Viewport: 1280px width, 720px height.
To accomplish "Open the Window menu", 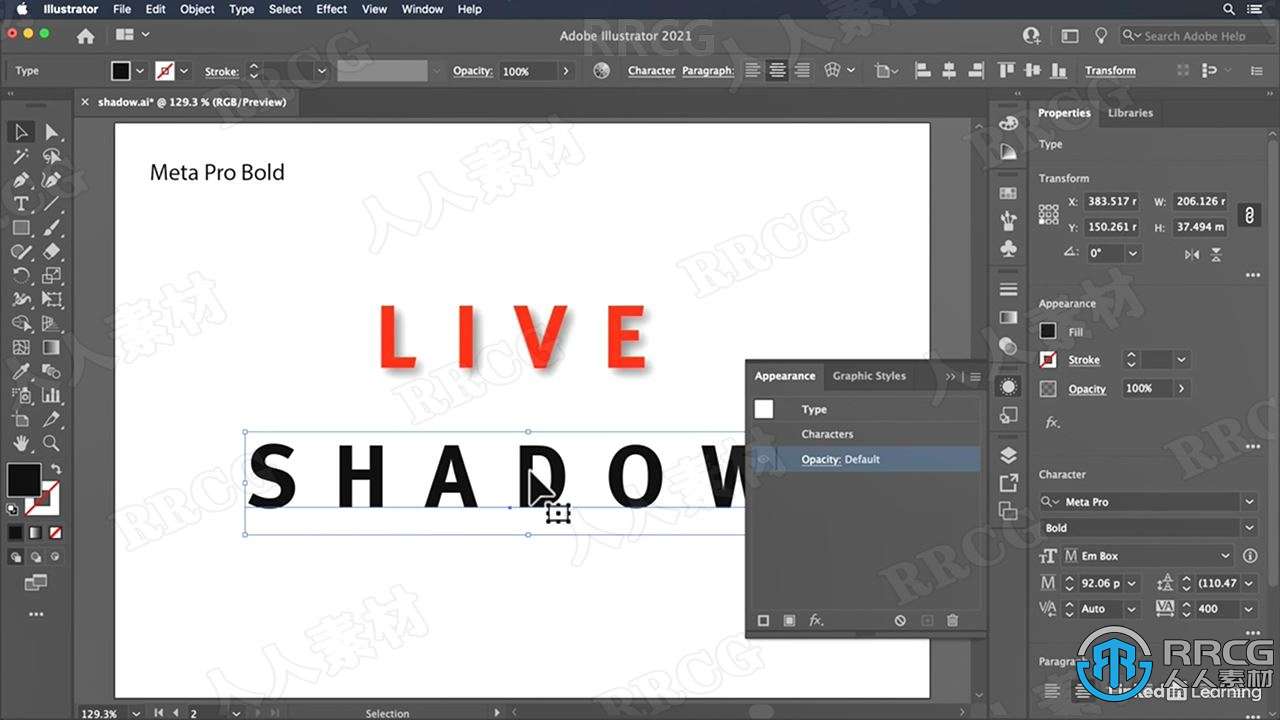I will pos(422,9).
